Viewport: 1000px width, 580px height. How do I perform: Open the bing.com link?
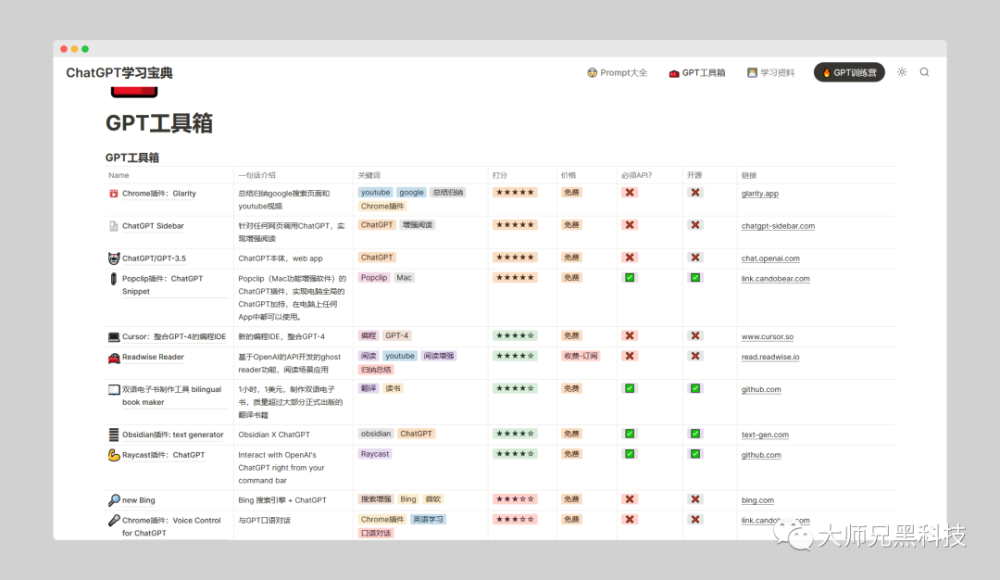(757, 501)
